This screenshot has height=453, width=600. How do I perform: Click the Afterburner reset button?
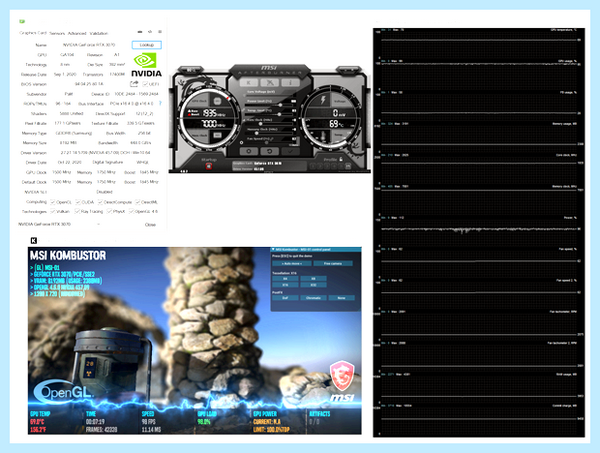[x=270, y=151]
